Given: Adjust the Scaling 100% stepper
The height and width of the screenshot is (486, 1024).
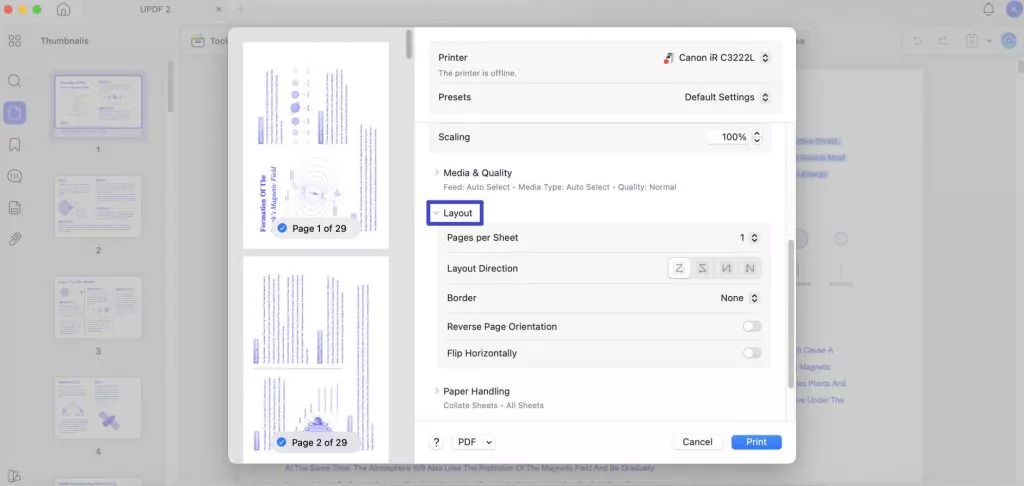Looking at the screenshot, I should click(757, 137).
